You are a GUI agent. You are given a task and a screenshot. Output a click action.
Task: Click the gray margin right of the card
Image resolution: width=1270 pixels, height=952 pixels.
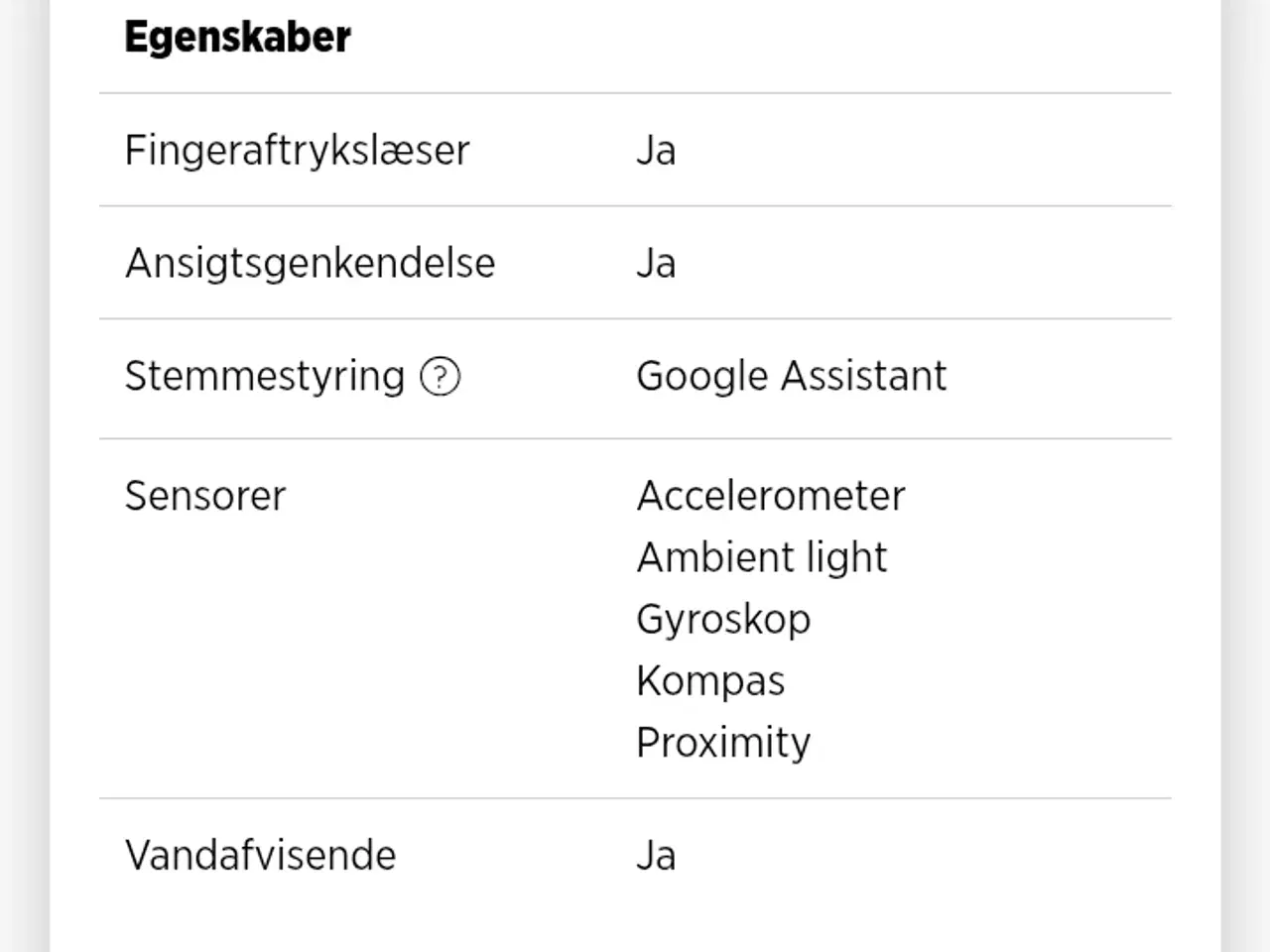pos(1246,476)
